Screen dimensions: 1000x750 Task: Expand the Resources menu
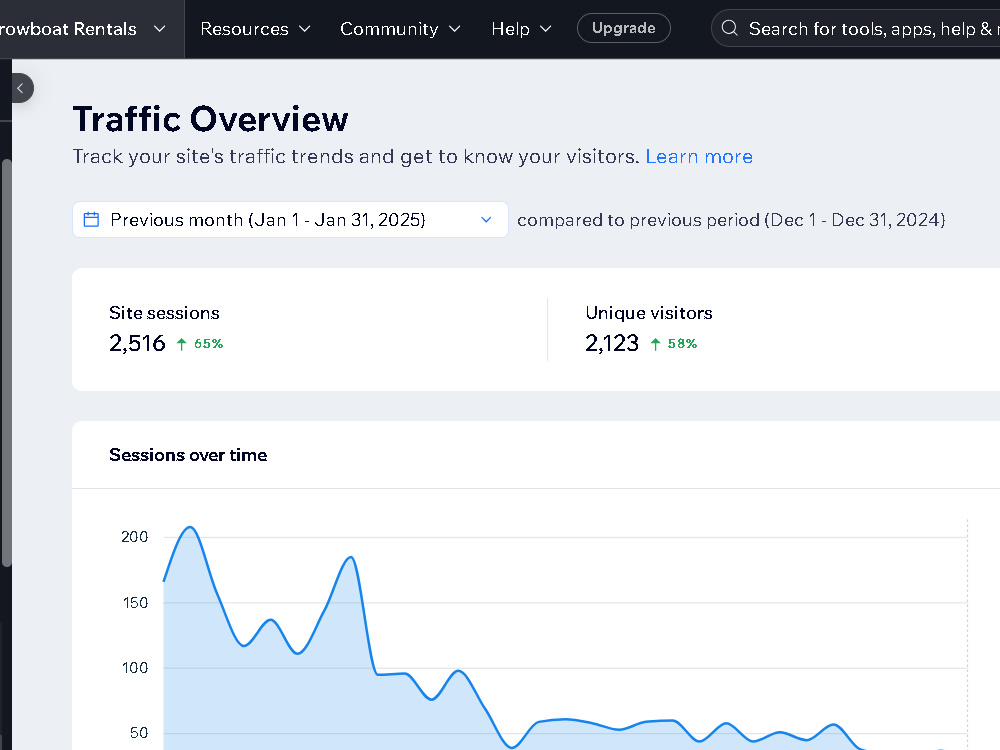click(255, 29)
